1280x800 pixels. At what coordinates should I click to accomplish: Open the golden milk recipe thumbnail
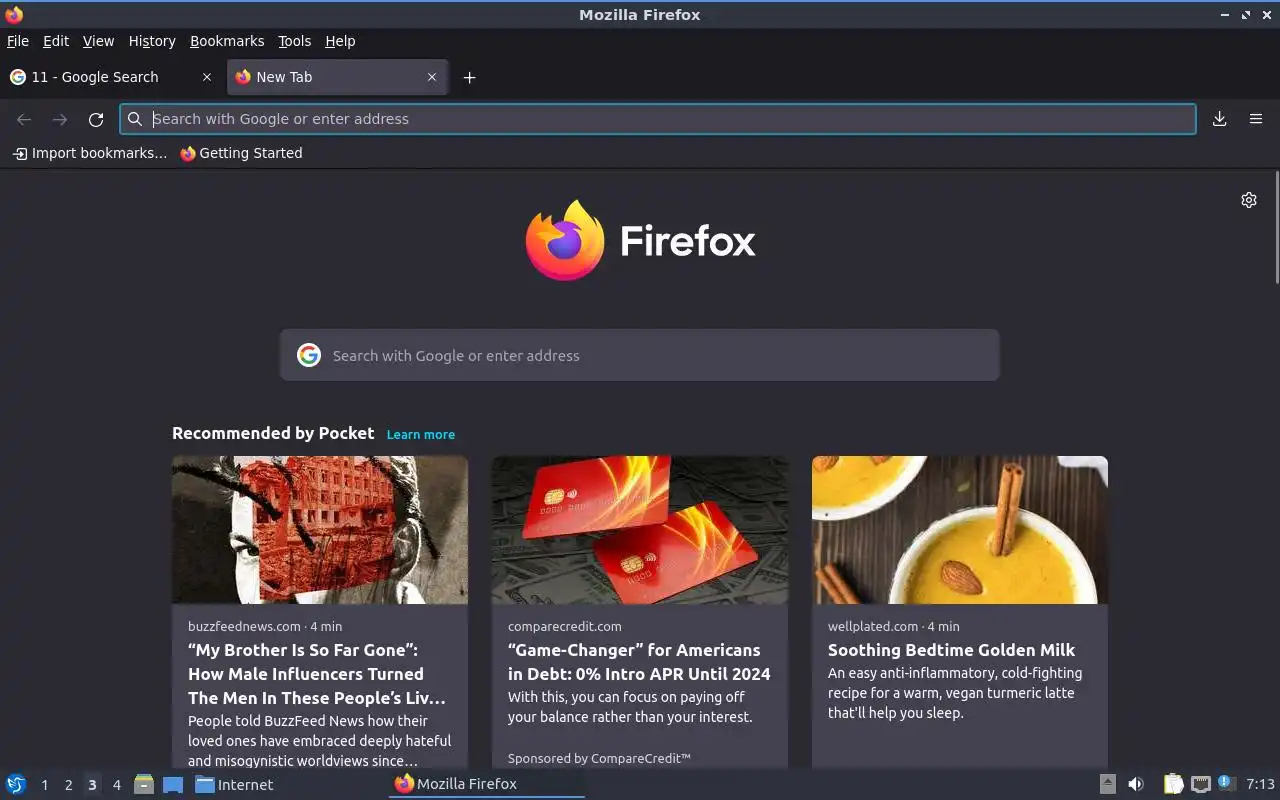(960, 530)
